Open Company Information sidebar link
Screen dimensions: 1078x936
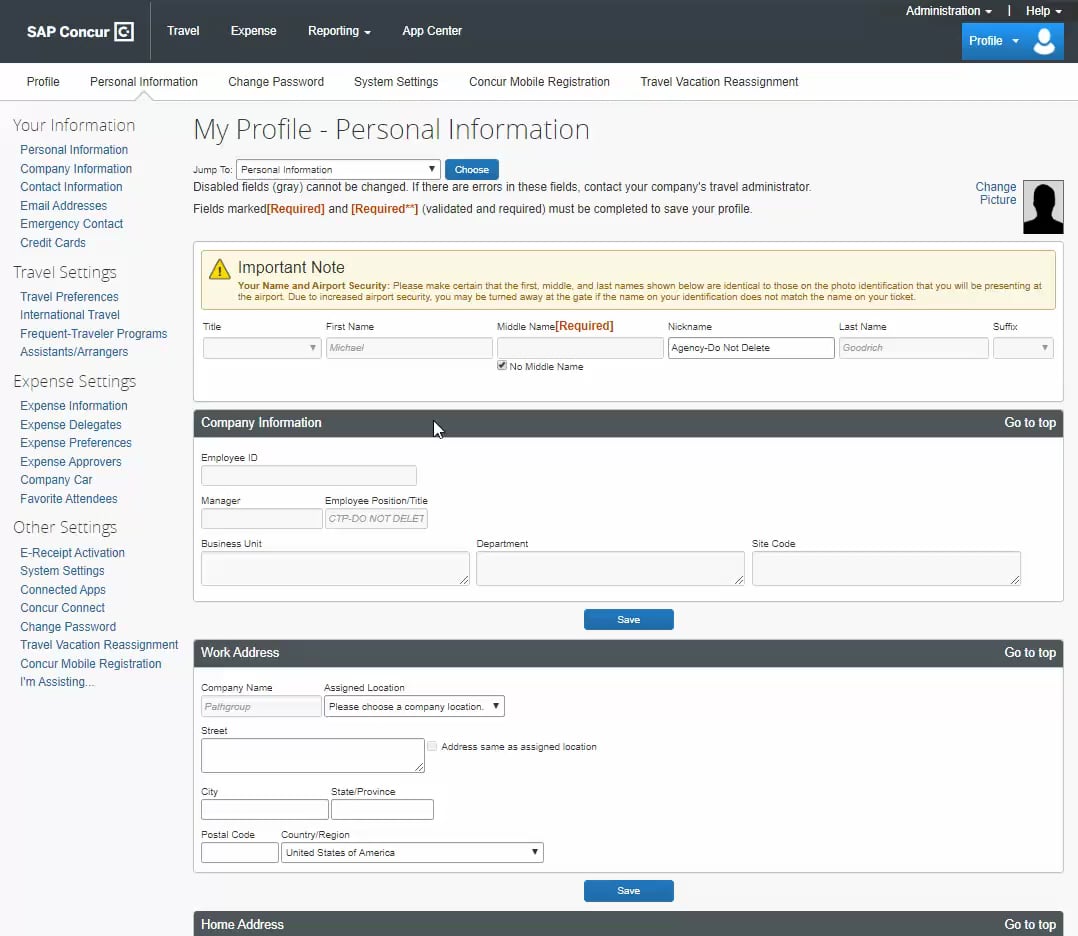pos(76,168)
